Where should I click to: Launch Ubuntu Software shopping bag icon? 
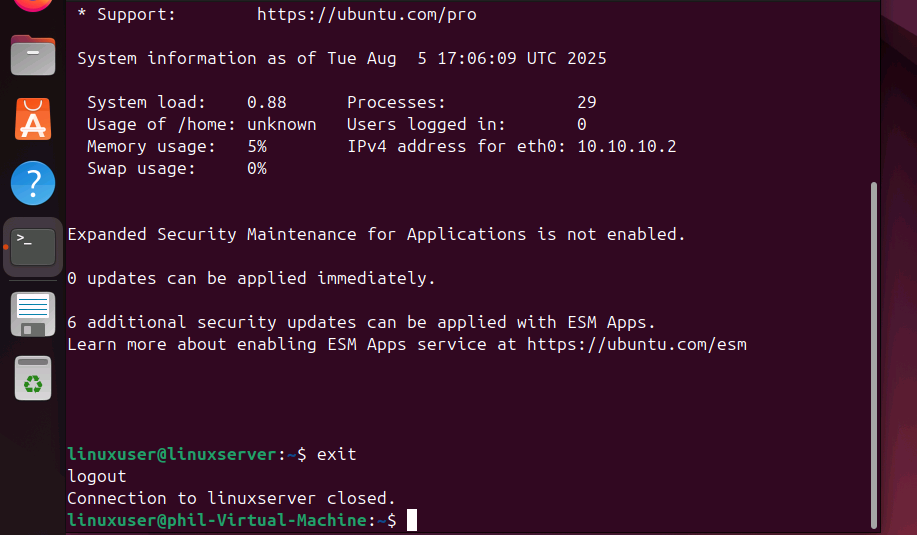click(33, 120)
